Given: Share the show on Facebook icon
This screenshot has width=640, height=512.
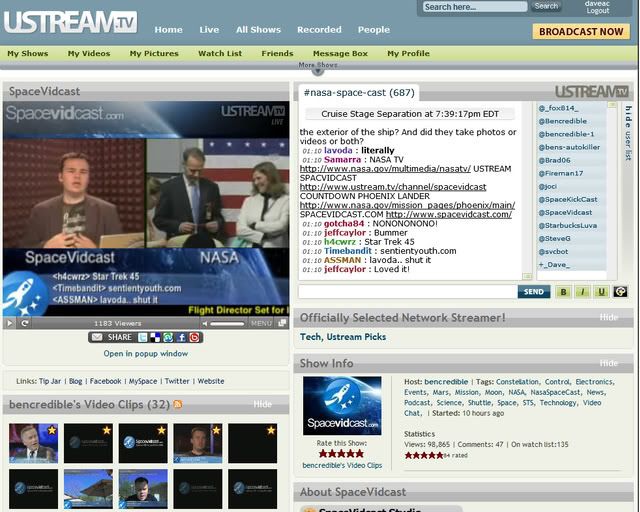Looking at the screenshot, I should point(181,337).
